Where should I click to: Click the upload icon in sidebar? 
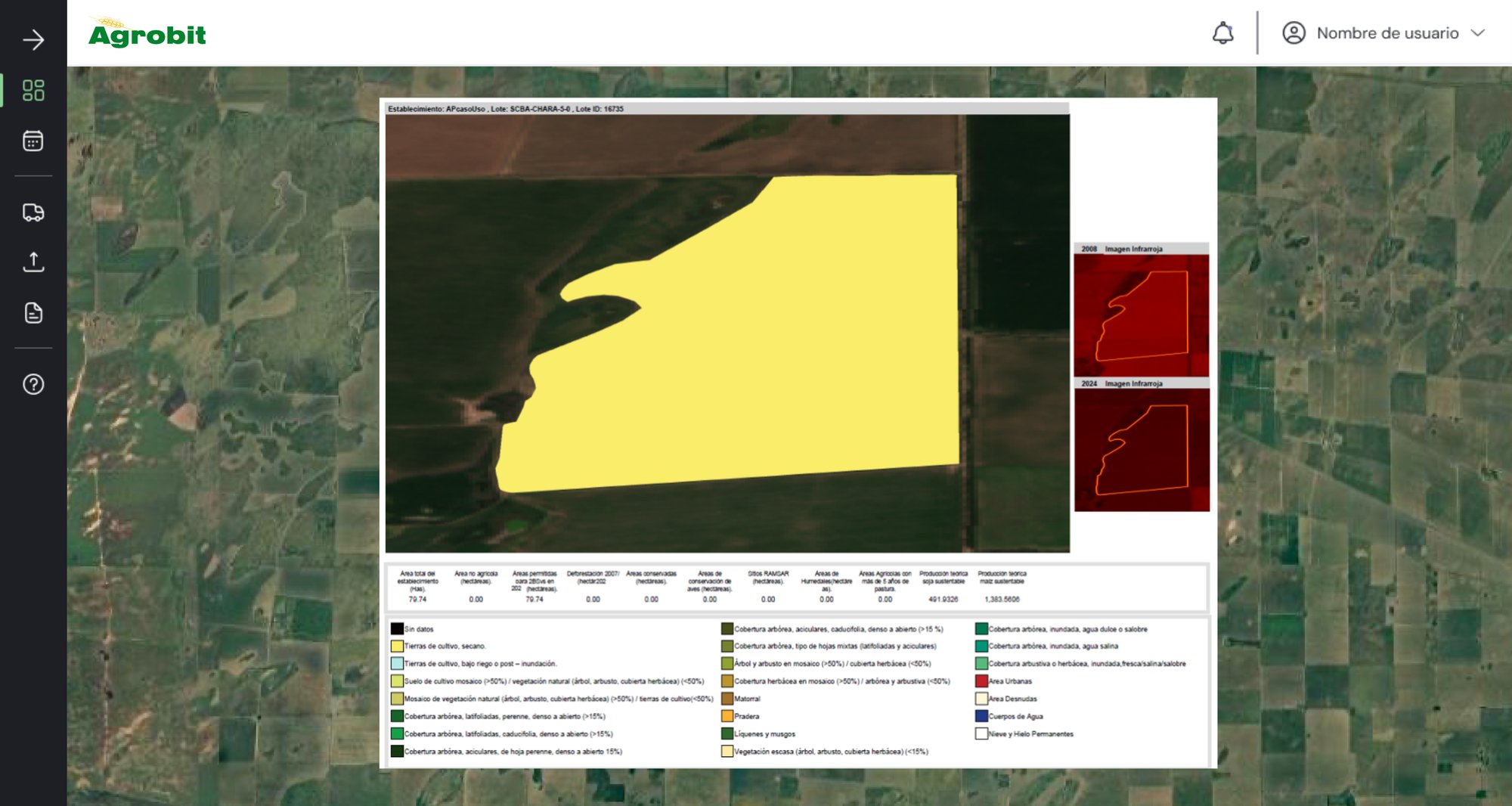click(x=33, y=262)
